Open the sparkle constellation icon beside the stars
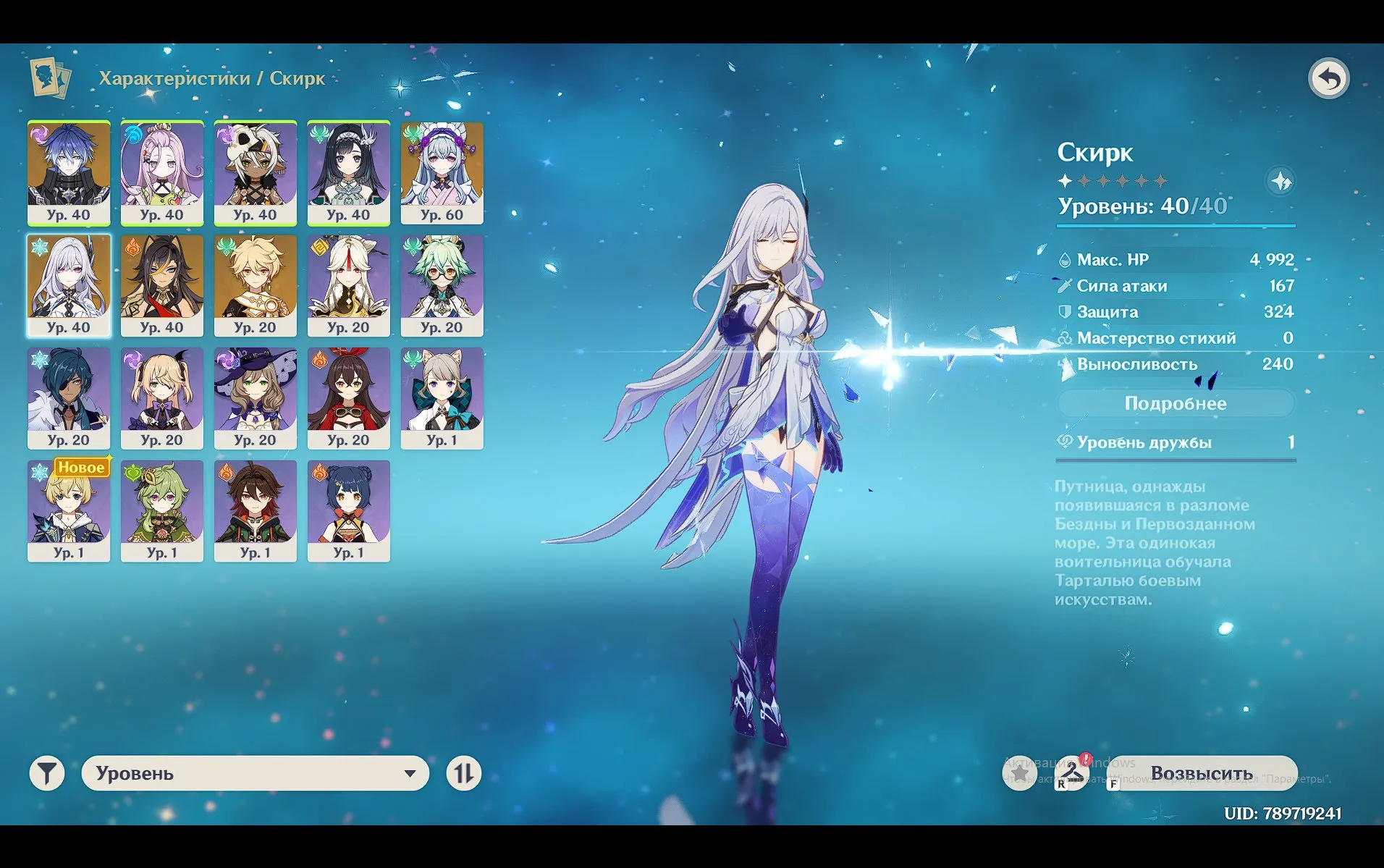 (1280, 182)
